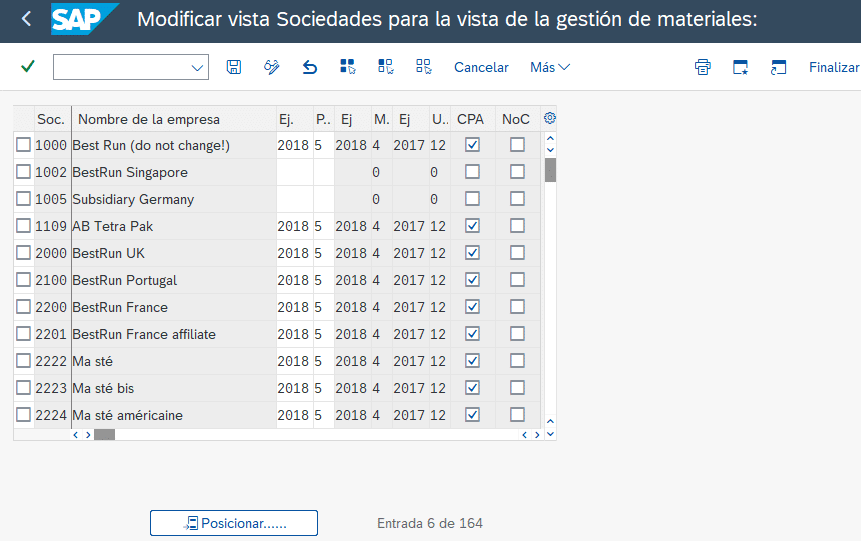Screen dimensions: 861x541
Task: Click the print icon
Action: [x=703, y=67]
